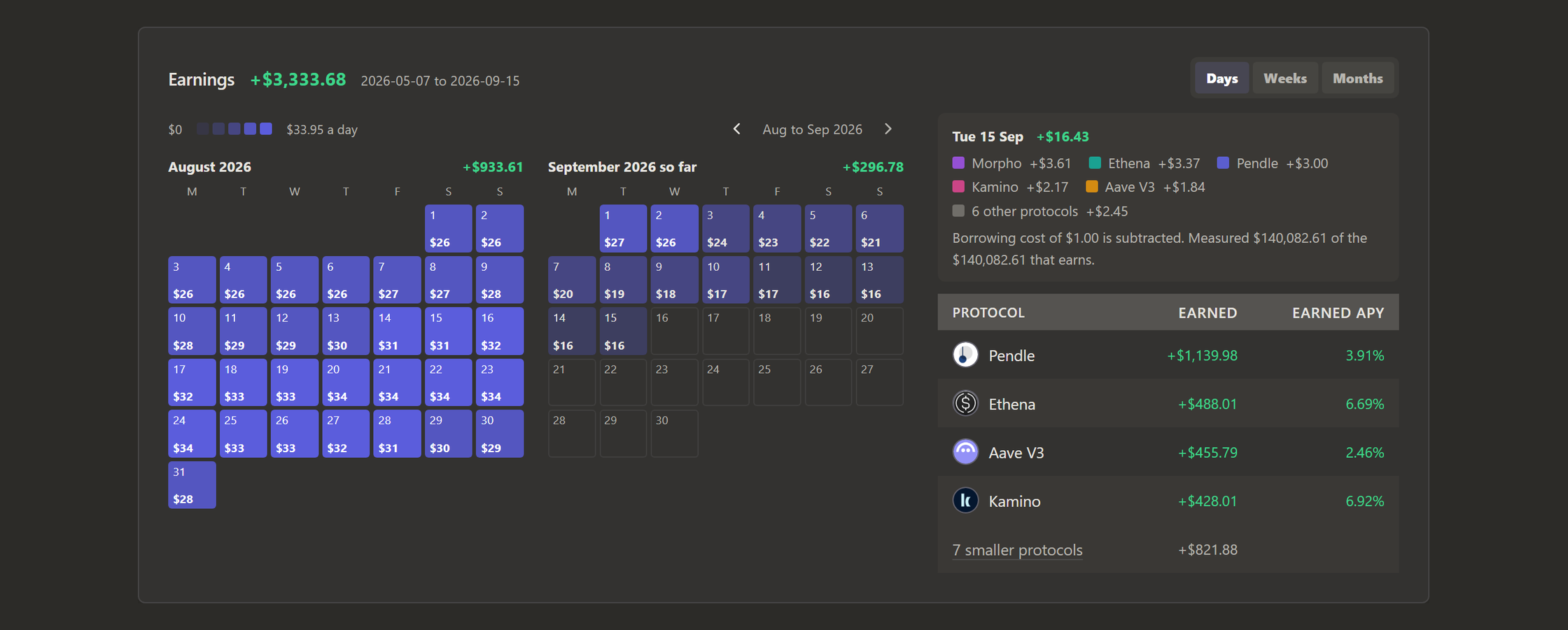
Task: Select September 14 day cell
Action: pos(572,331)
